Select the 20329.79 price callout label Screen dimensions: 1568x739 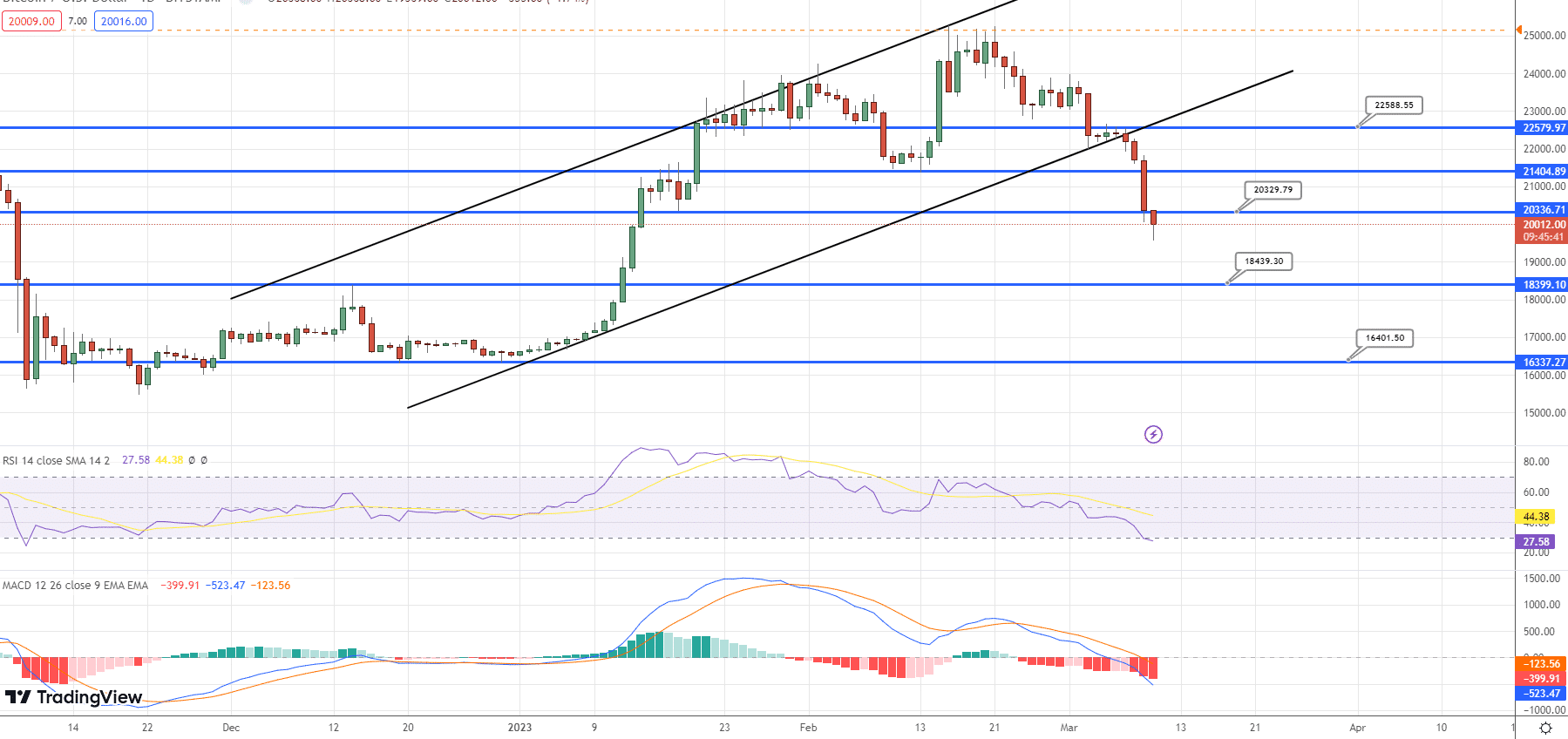1273,189
